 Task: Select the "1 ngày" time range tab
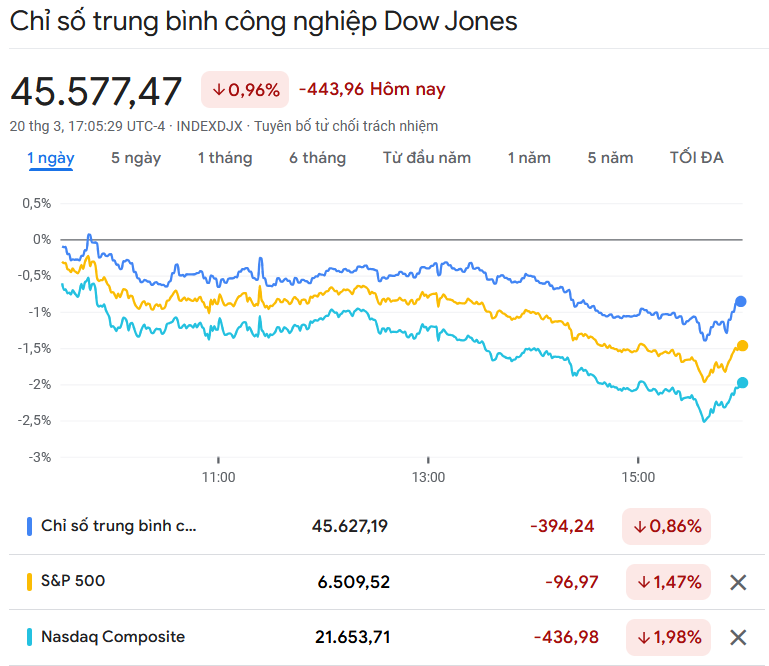(50, 158)
